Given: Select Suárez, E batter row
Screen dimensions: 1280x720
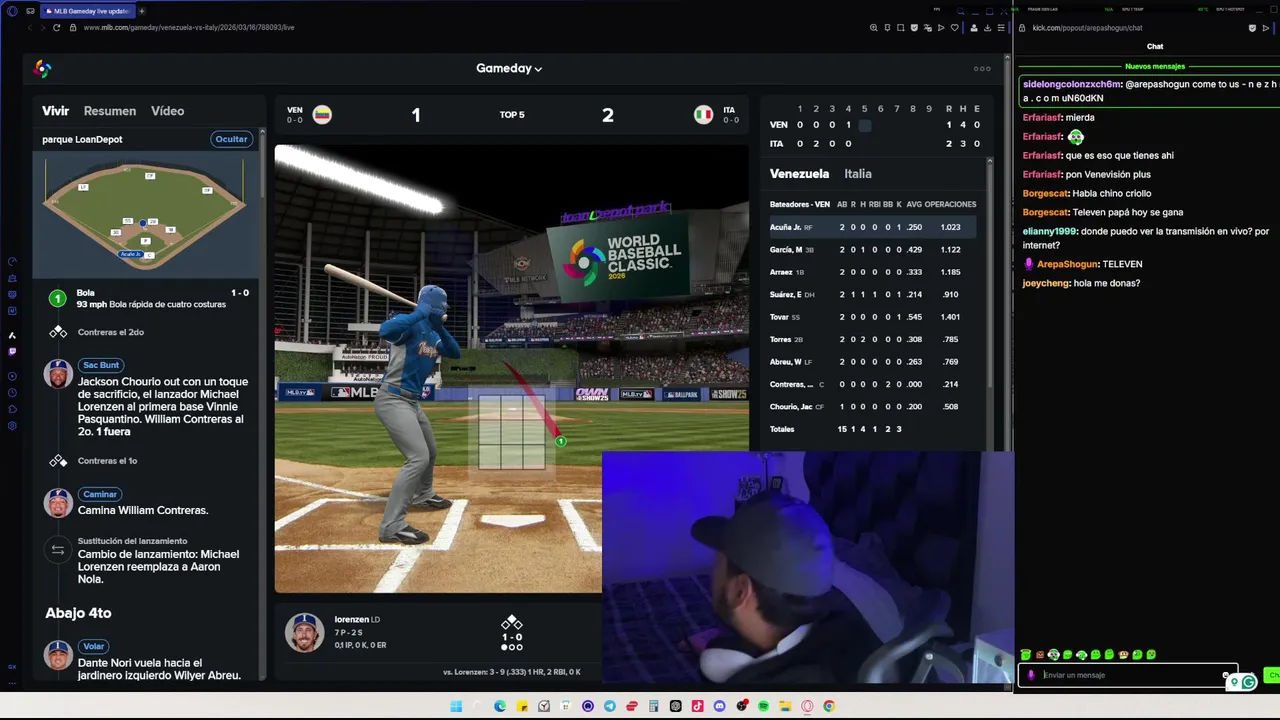Looking at the screenshot, I should coord(873,295).
